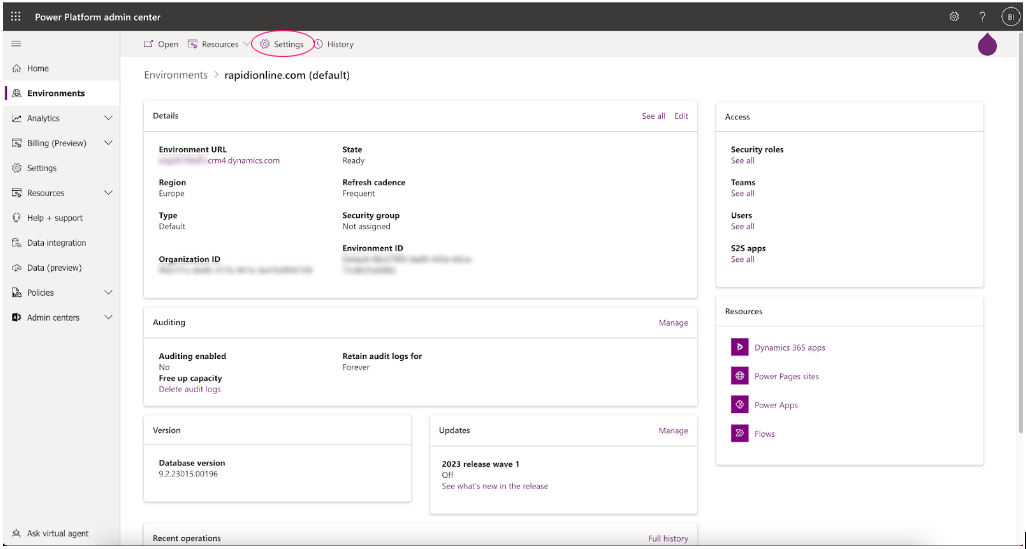Open the settings gear in header

pos(955,17)
